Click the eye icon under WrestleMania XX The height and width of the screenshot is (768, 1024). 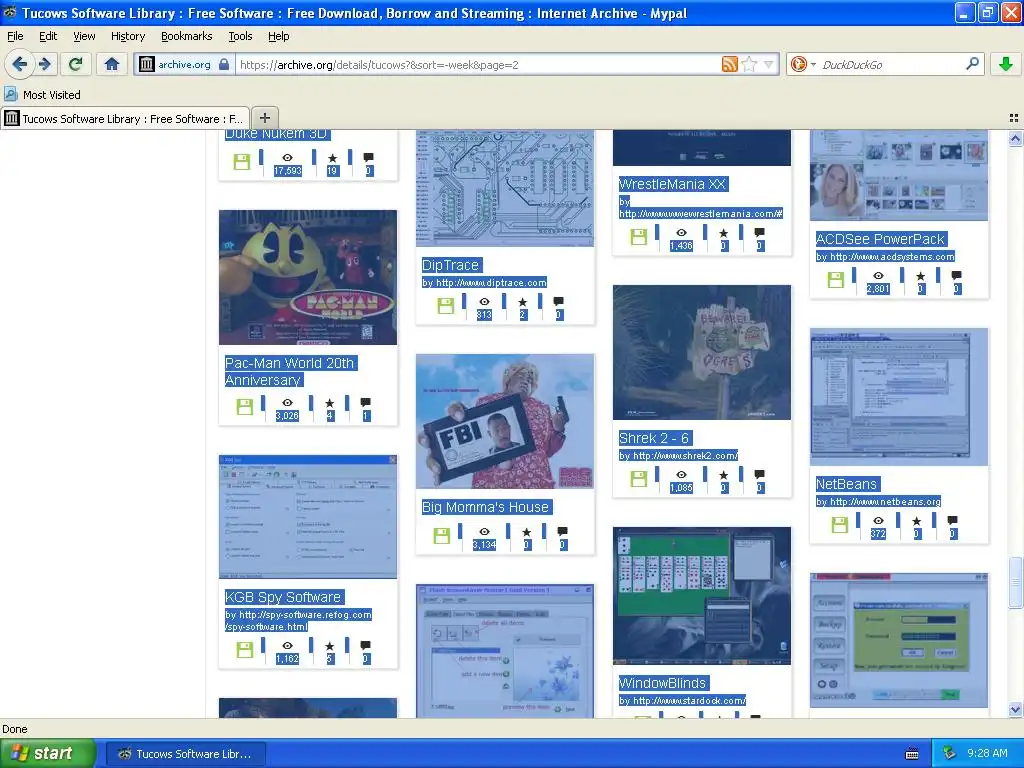681,232
